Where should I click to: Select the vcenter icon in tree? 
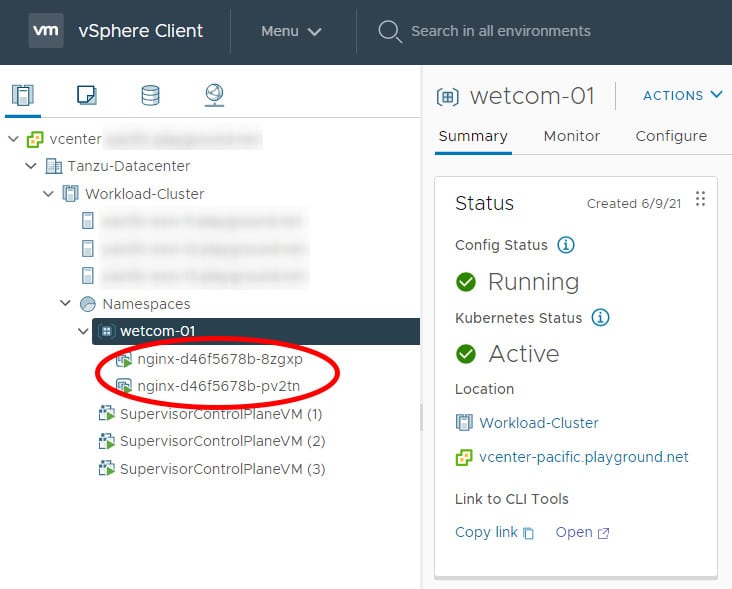pyautogui.click(x=35, y=139)
